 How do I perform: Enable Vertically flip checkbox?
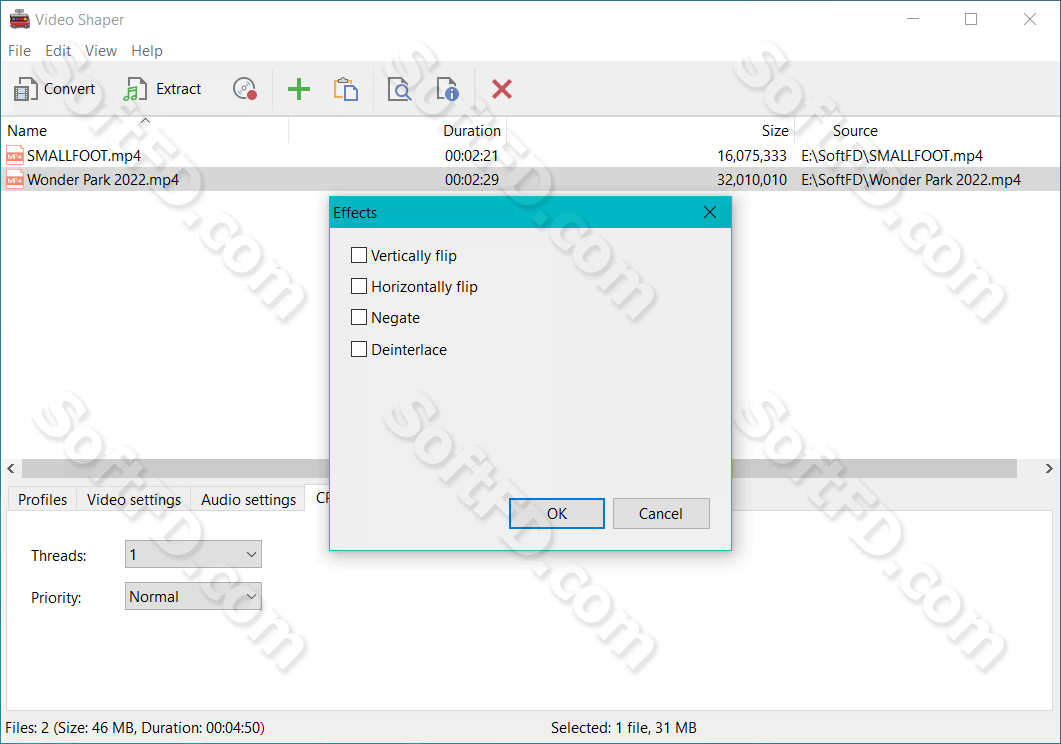coord(359,255)
